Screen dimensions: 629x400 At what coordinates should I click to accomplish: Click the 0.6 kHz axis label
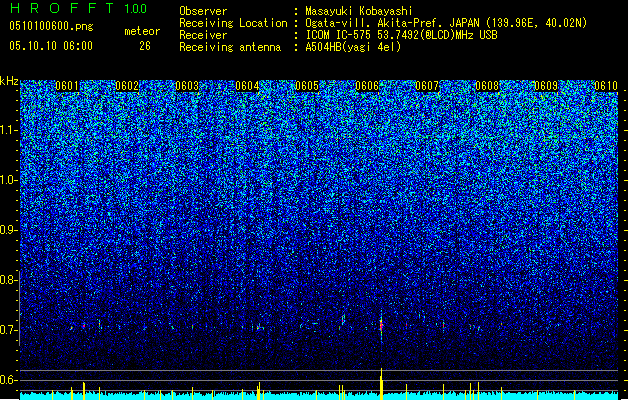click(8, 380)
